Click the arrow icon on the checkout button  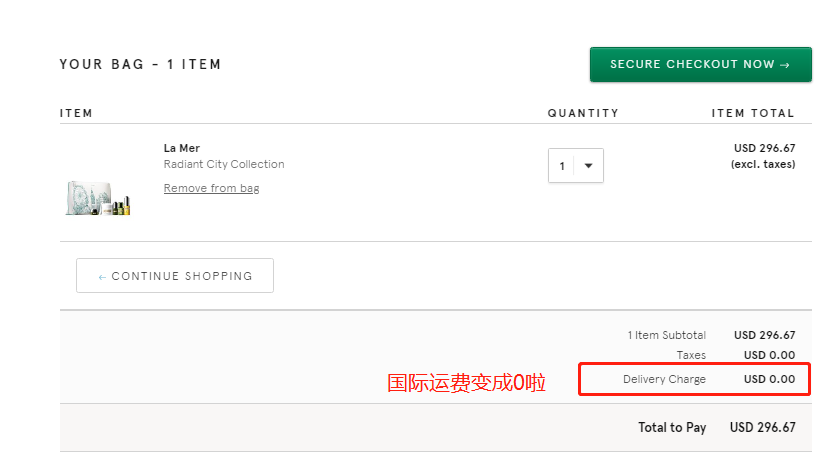(785, 64)
